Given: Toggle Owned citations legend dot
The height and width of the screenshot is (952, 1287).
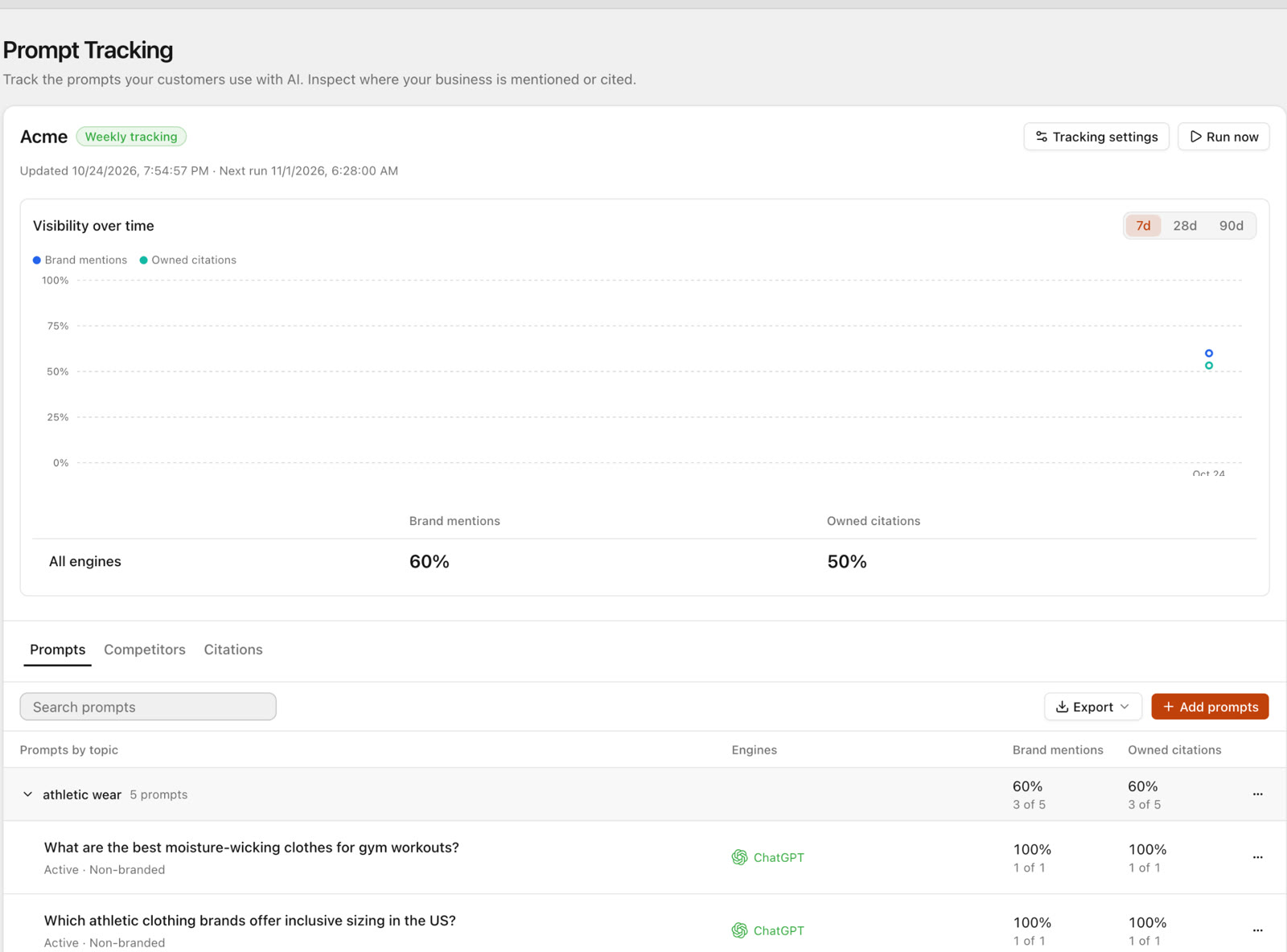Looking at the screenshot, I should click(143, 261).
